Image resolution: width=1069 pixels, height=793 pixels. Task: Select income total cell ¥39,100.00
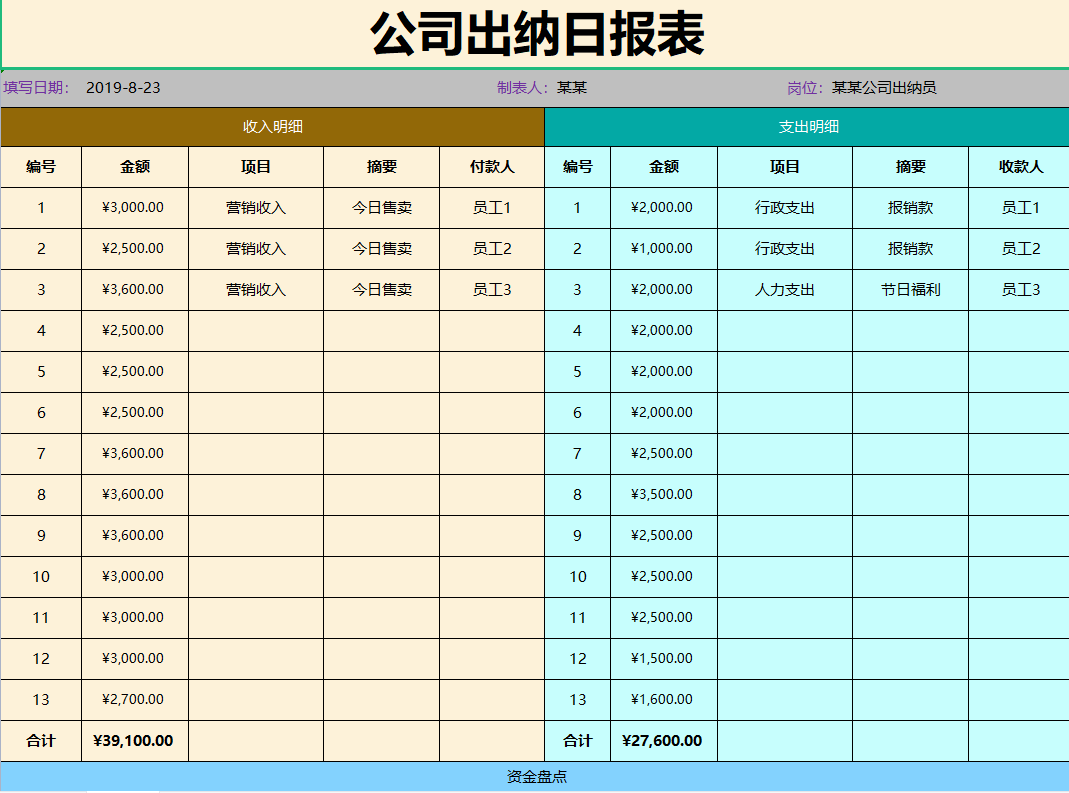(x=134, y=740)
